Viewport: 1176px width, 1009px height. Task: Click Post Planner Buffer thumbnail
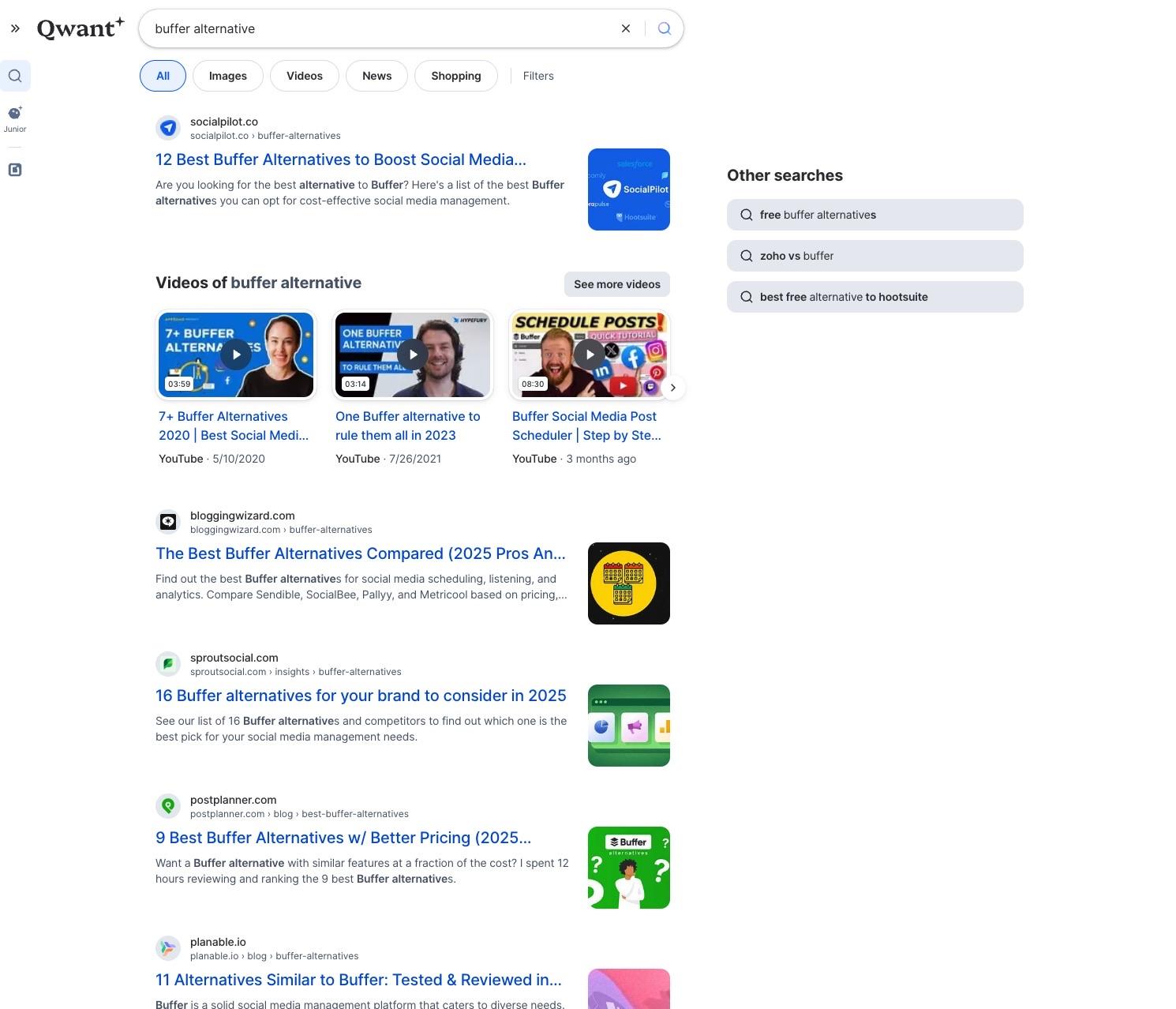pyautogui.click(x=629, y=868)
